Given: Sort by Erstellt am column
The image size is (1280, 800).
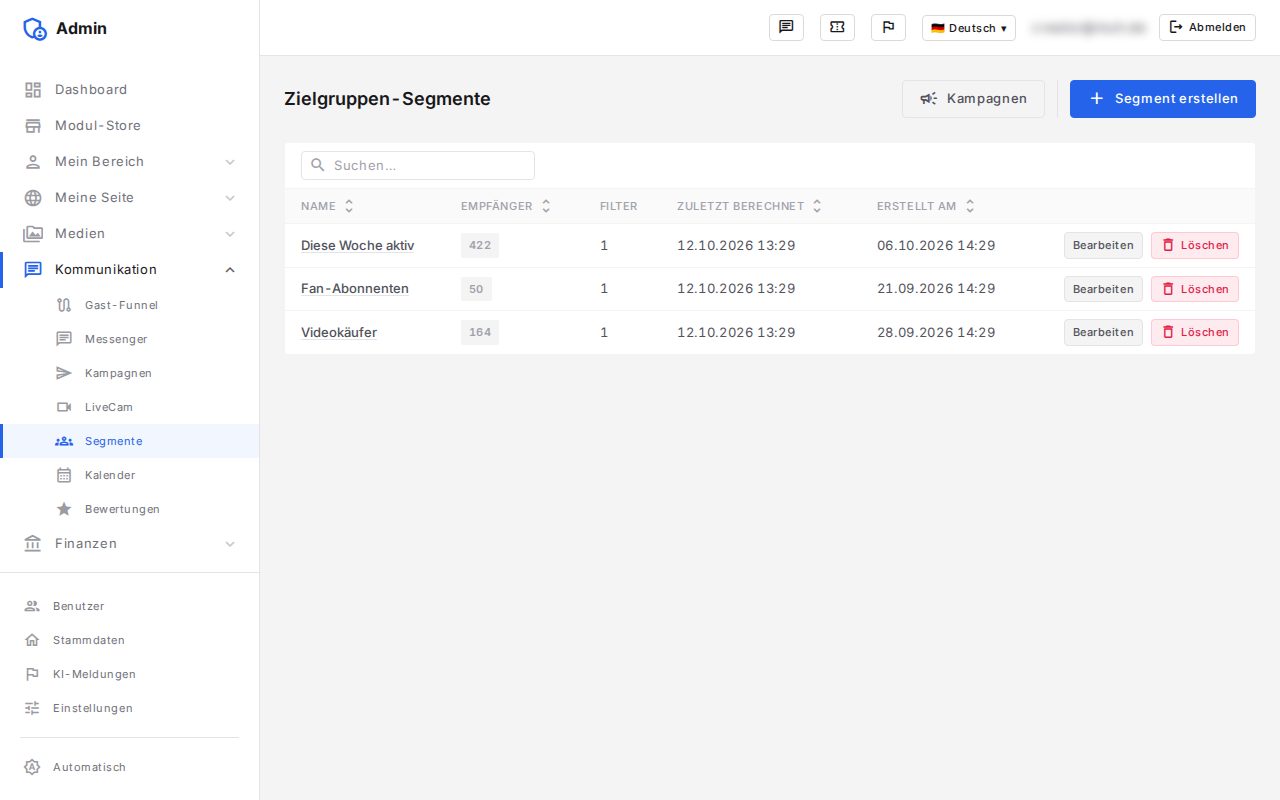Looking at the screenshot, I should pyautogui.click(x=926, y=206).
